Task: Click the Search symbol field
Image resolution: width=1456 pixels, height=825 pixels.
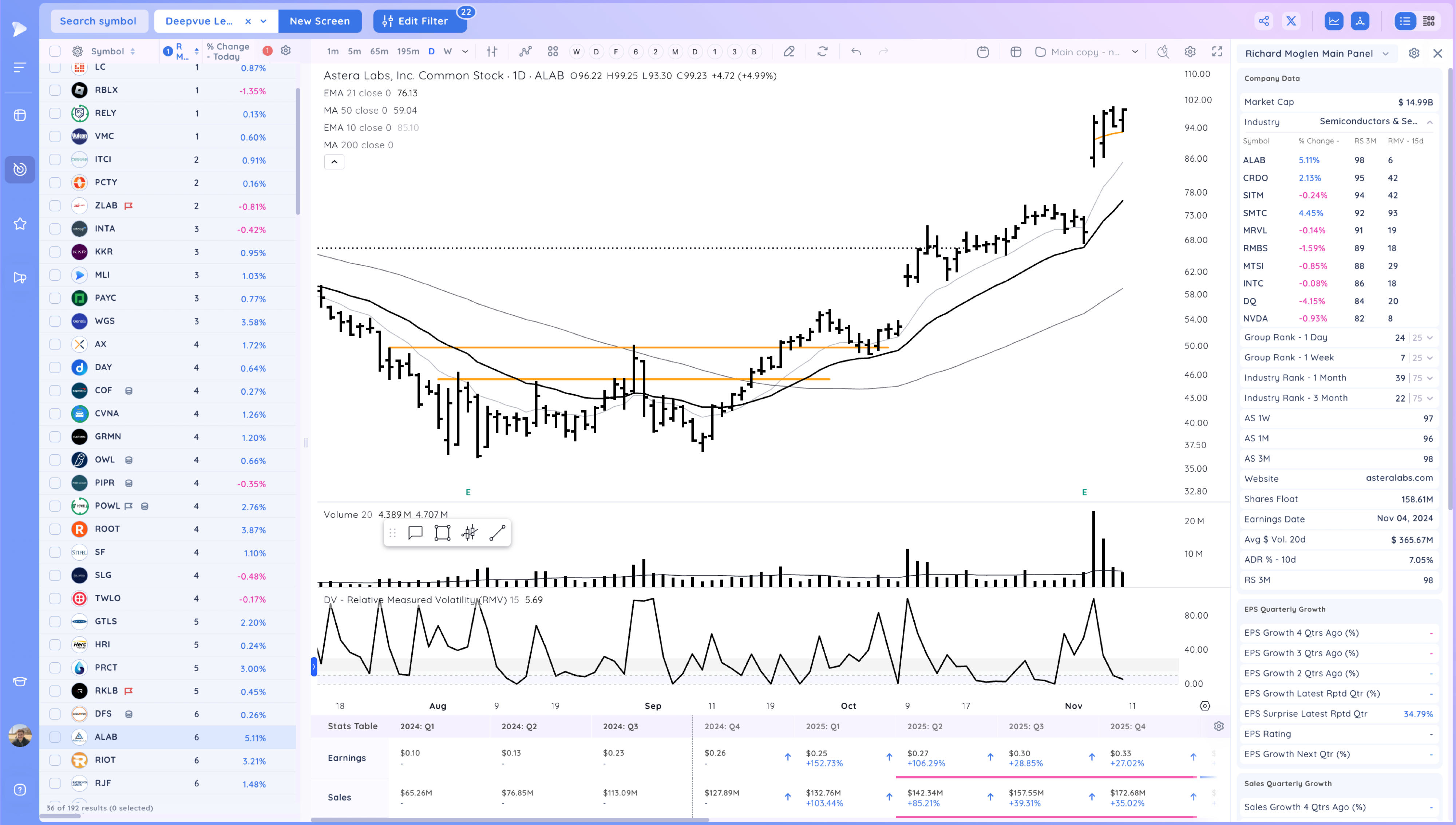Action: (99, 21)
